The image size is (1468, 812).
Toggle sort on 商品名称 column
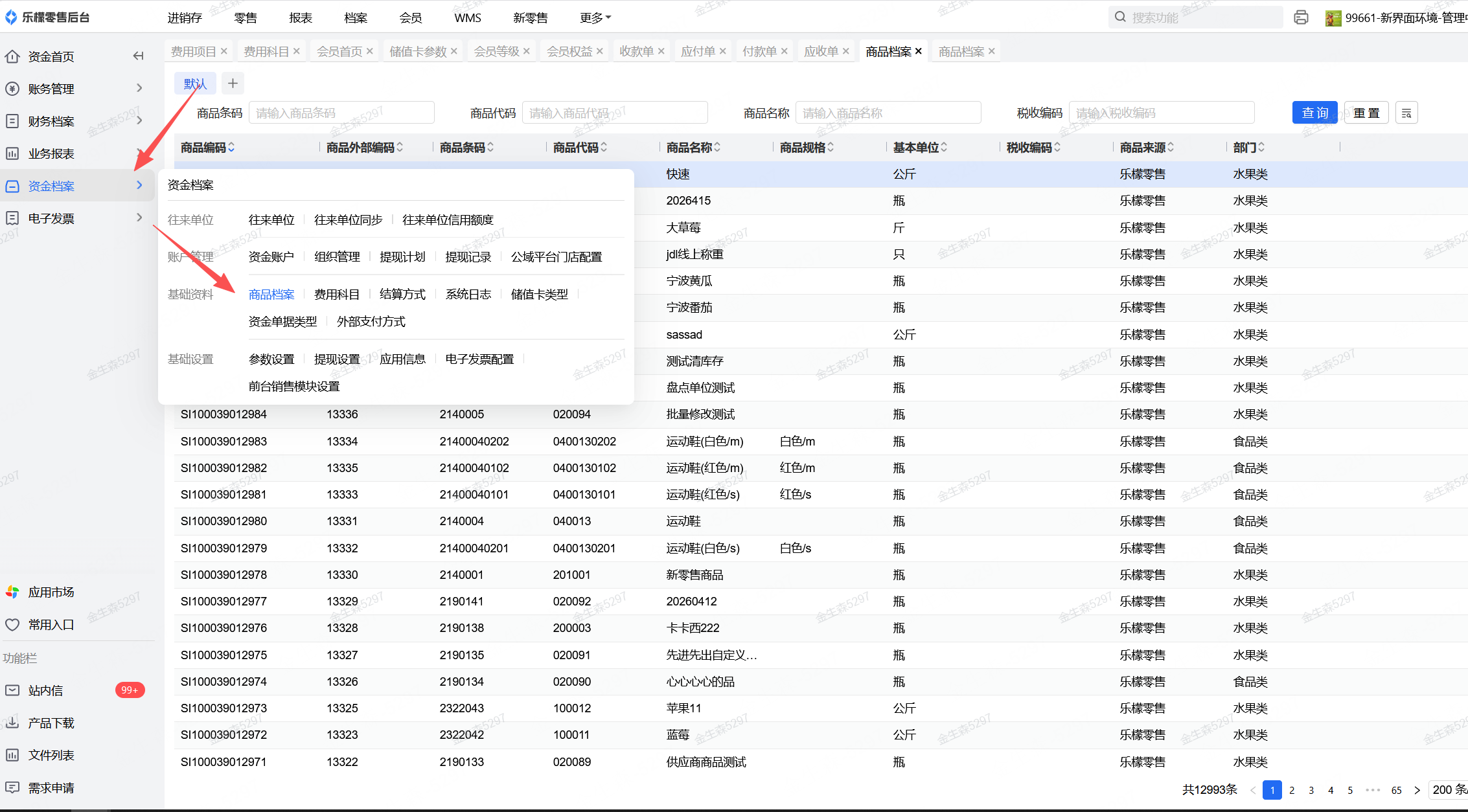[717, 148]
